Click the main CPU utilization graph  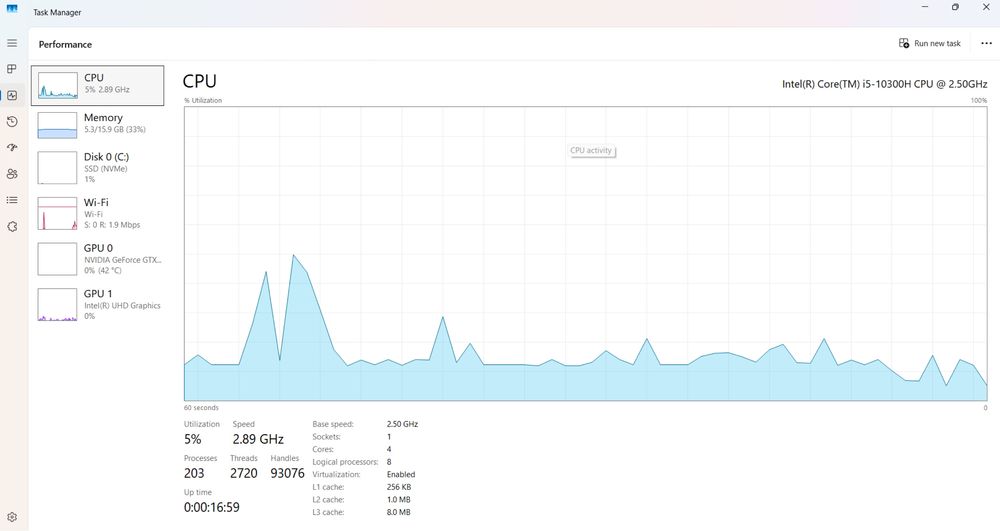coord(585,254)
